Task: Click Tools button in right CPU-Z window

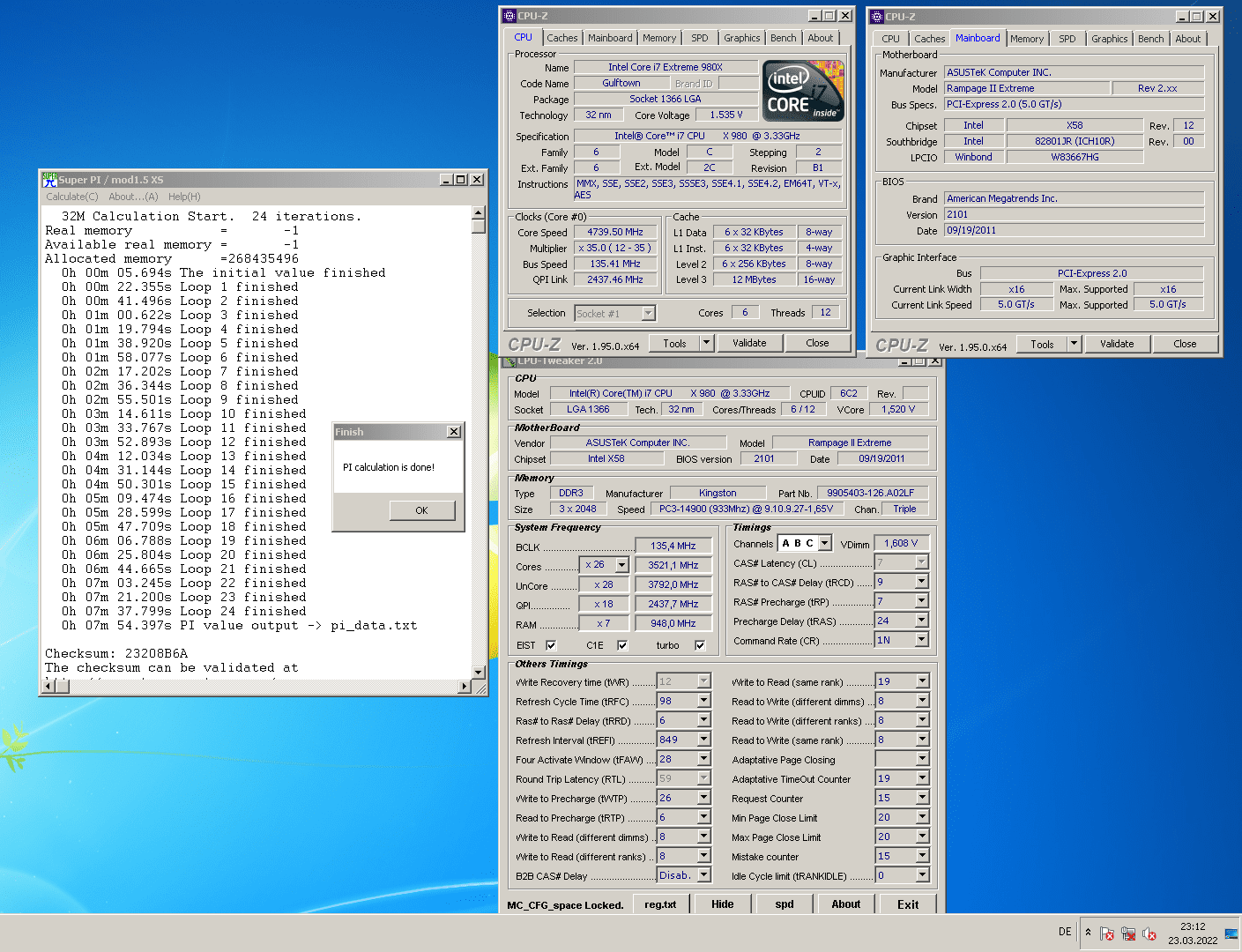Action: 1043,344
